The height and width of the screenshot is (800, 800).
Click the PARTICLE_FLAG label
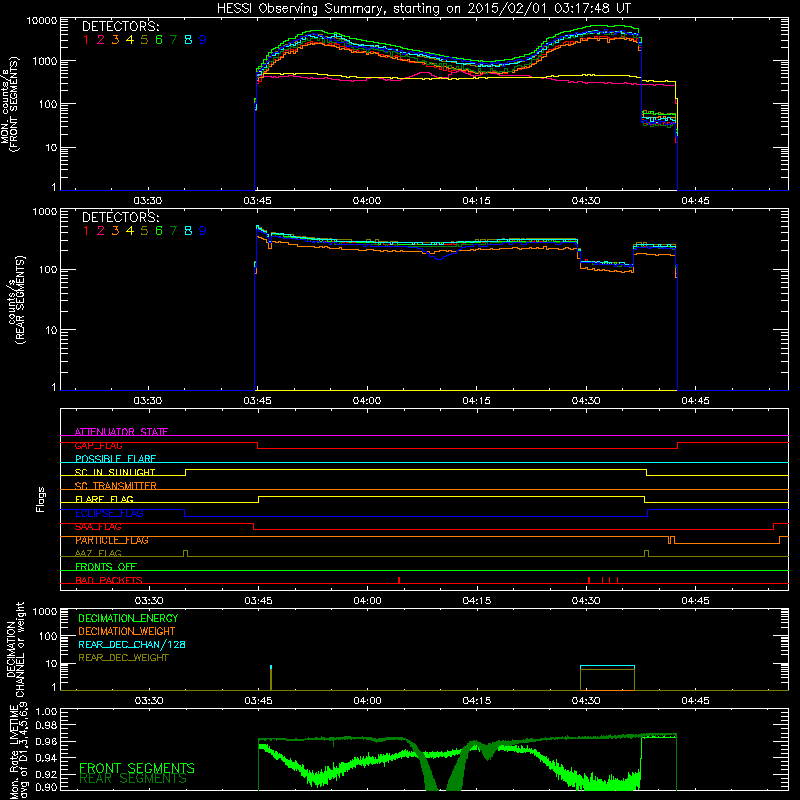click(112, 540)
